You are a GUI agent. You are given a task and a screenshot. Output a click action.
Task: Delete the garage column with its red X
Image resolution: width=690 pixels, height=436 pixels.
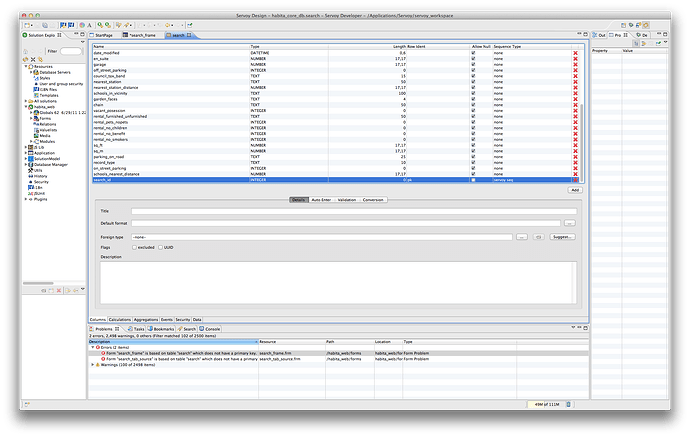click(575, 64)
